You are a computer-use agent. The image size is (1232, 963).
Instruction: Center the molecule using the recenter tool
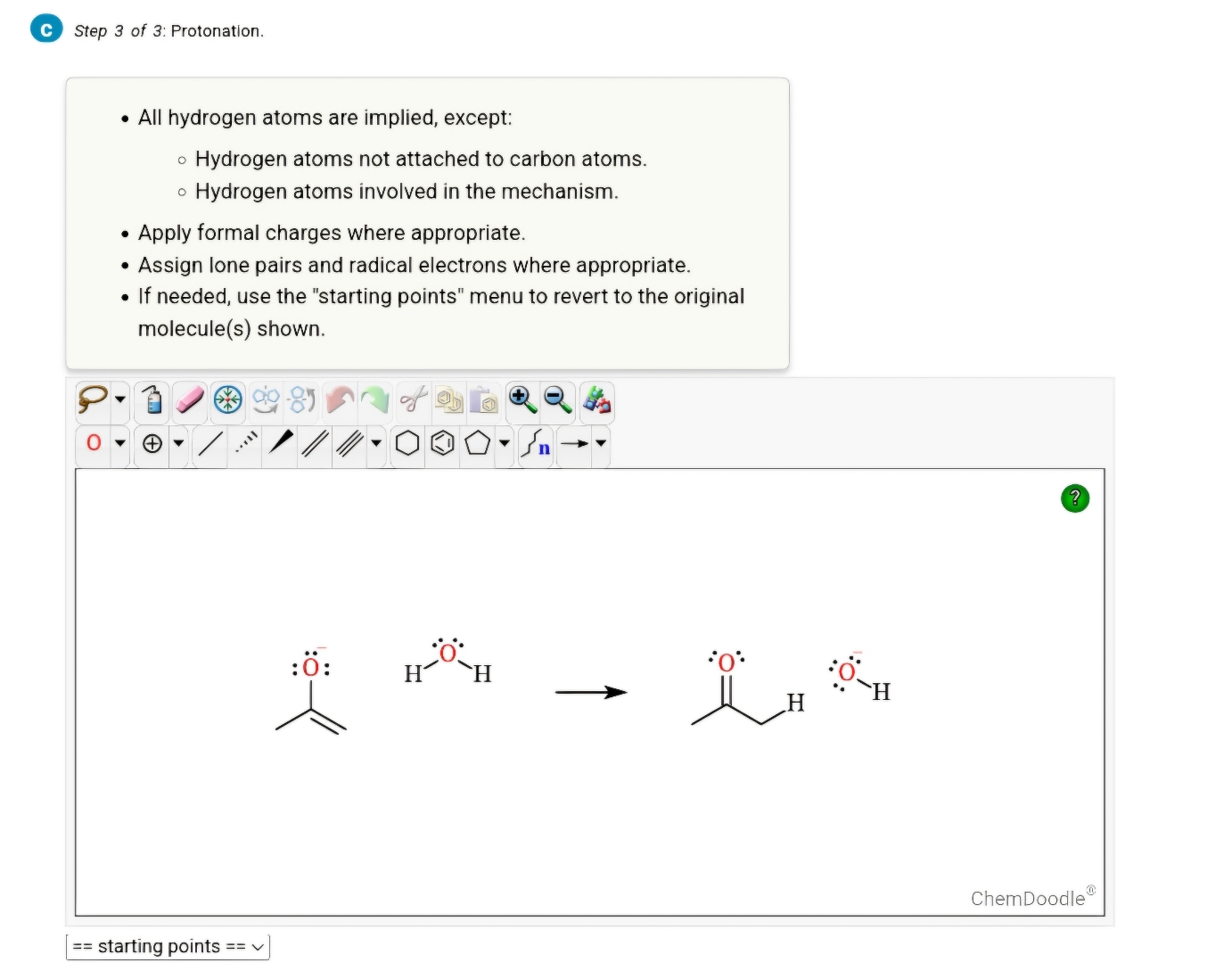click(227, 400)
